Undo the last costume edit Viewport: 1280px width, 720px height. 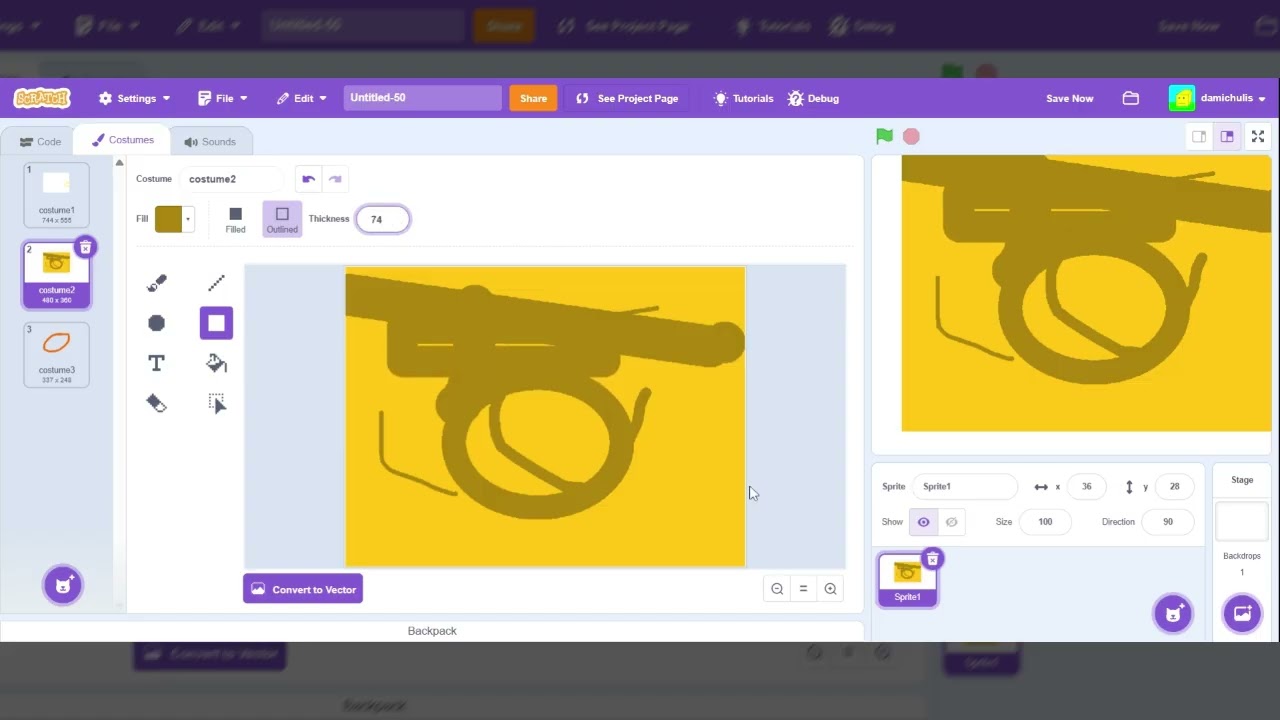[308, 179]
